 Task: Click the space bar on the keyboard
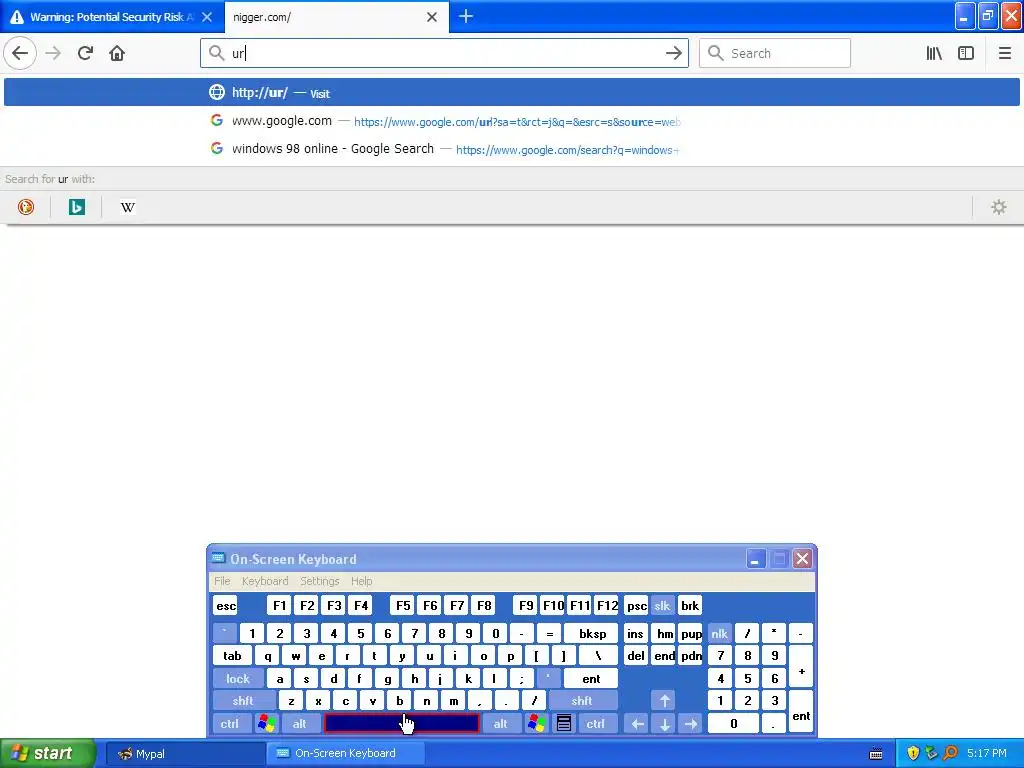(402, 723)
